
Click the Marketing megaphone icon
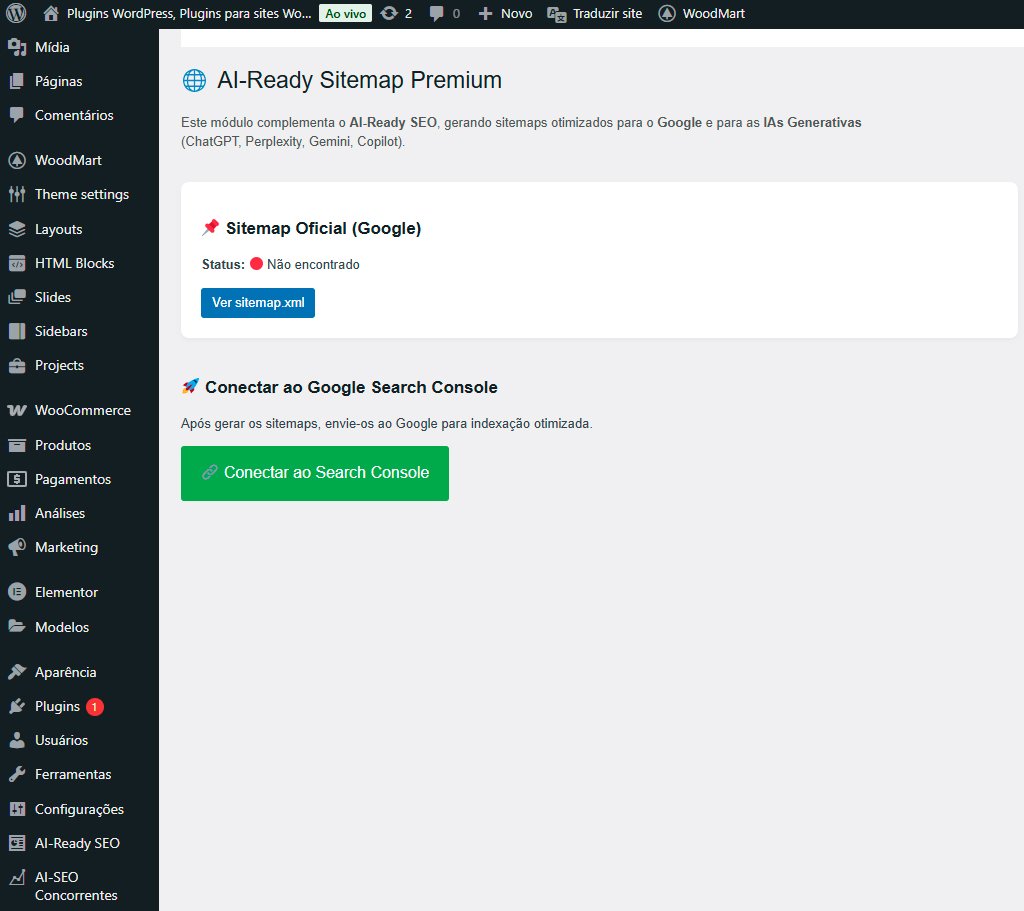coord(17,547)
